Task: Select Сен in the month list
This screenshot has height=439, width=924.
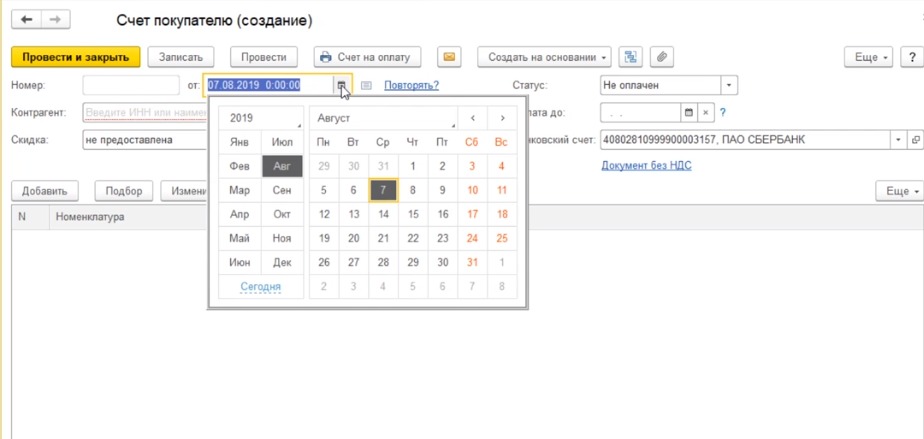Action: coord(282,190)
